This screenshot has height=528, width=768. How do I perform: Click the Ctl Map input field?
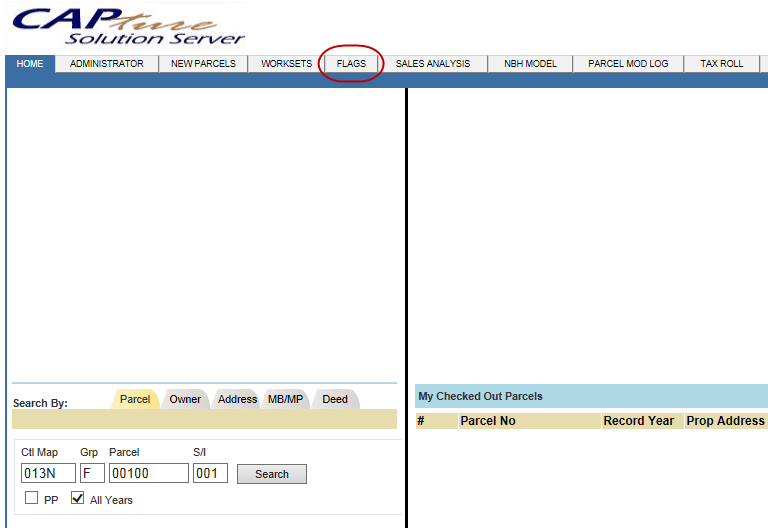pyautogui.click(x=48, y=473)
